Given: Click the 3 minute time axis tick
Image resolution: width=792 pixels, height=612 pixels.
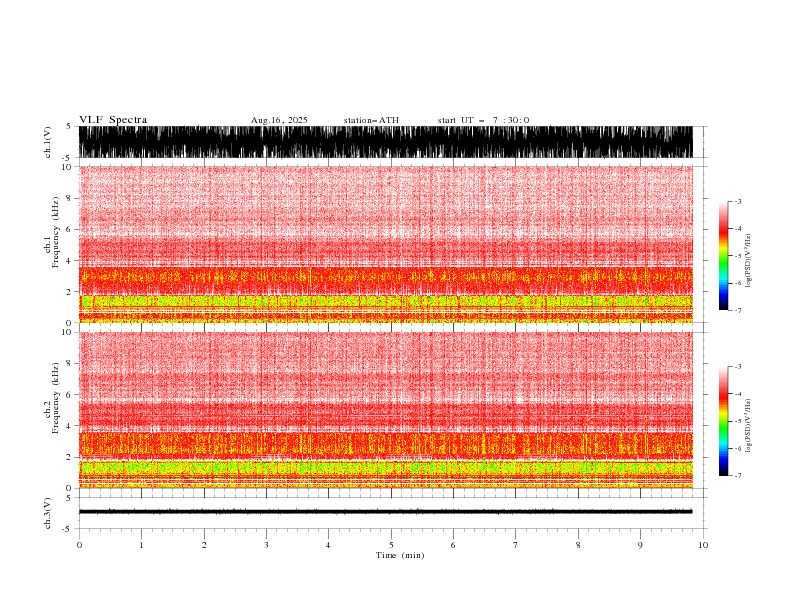Looking at the screenshot, I should pos(266,545).
